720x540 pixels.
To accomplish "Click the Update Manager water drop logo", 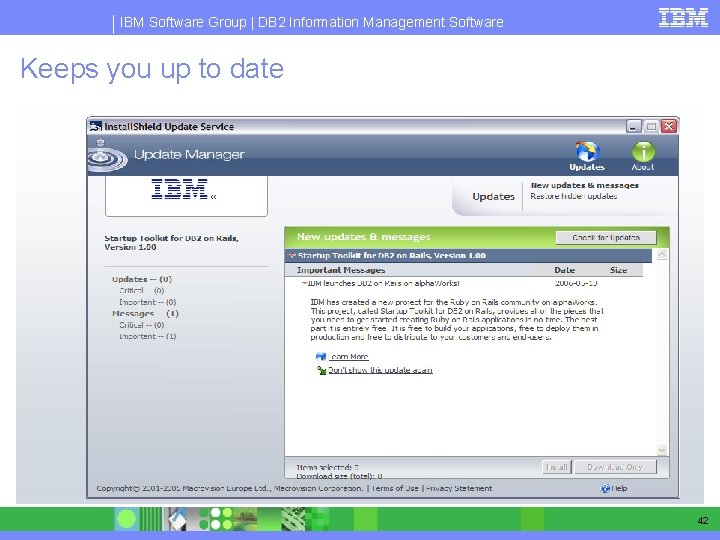I will coord(107,157).
